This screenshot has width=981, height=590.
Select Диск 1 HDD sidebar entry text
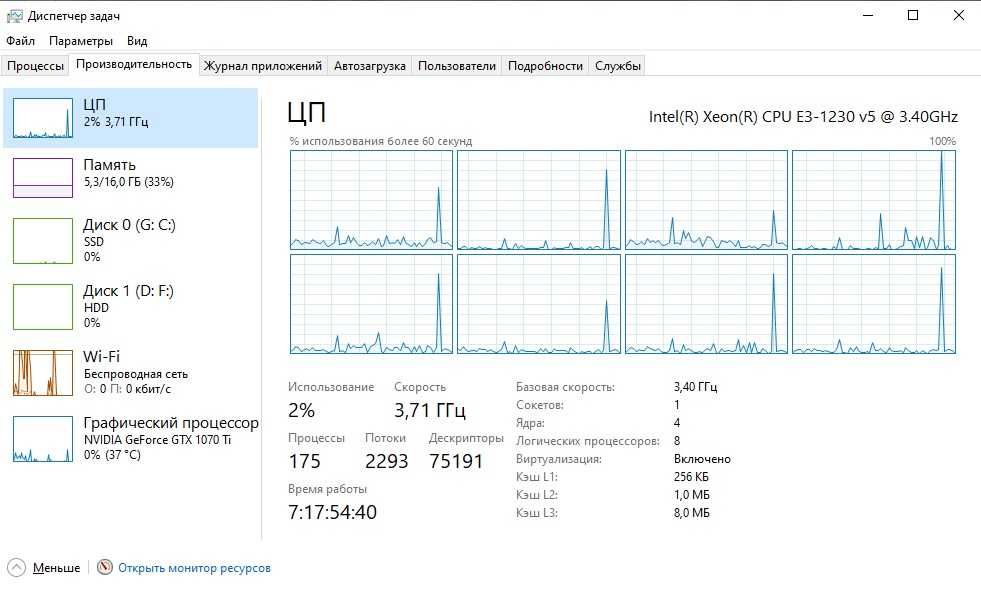tap(128, 306)
